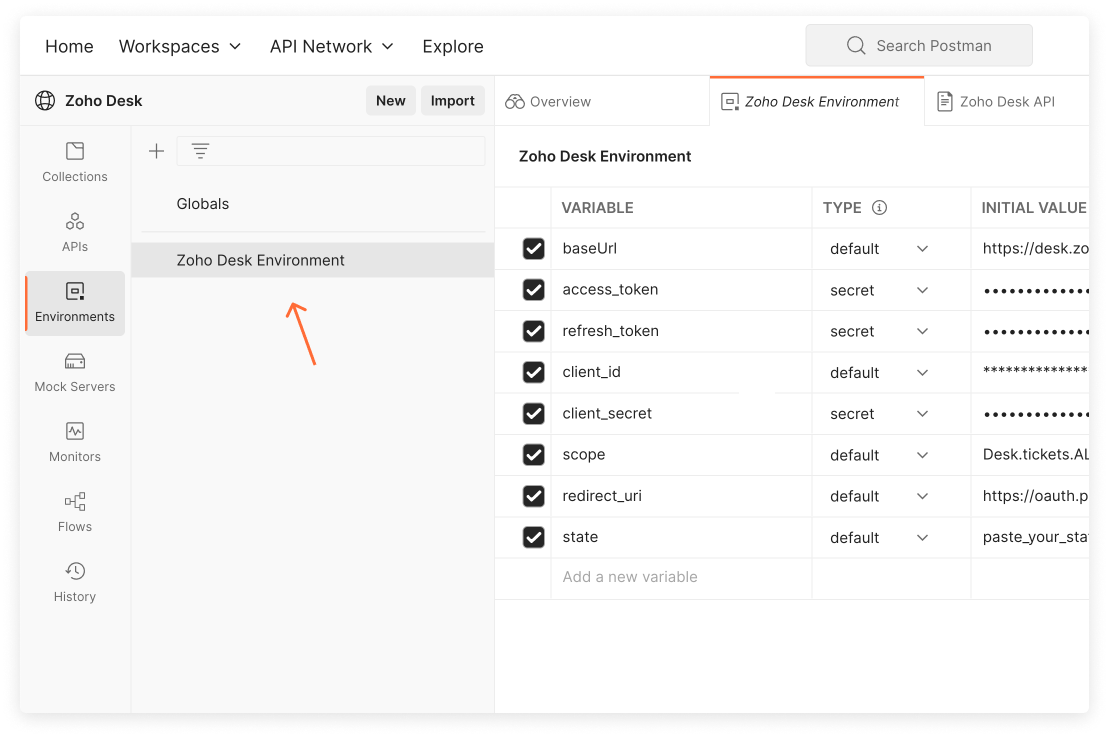The height and width of the screenshot is (737, 1109).
Task: Click the access_token variable name cell
Action: tap(681, 289)
